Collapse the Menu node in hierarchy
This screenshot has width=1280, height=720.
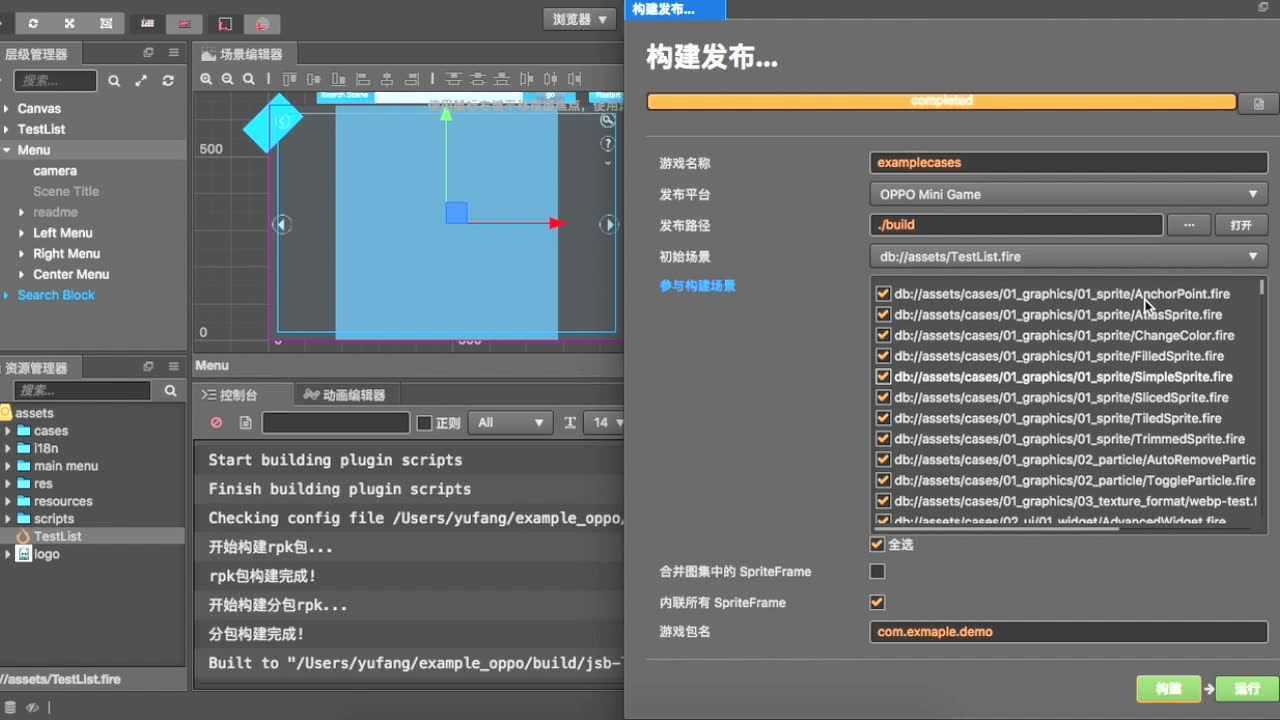click(x=7, y=150)
